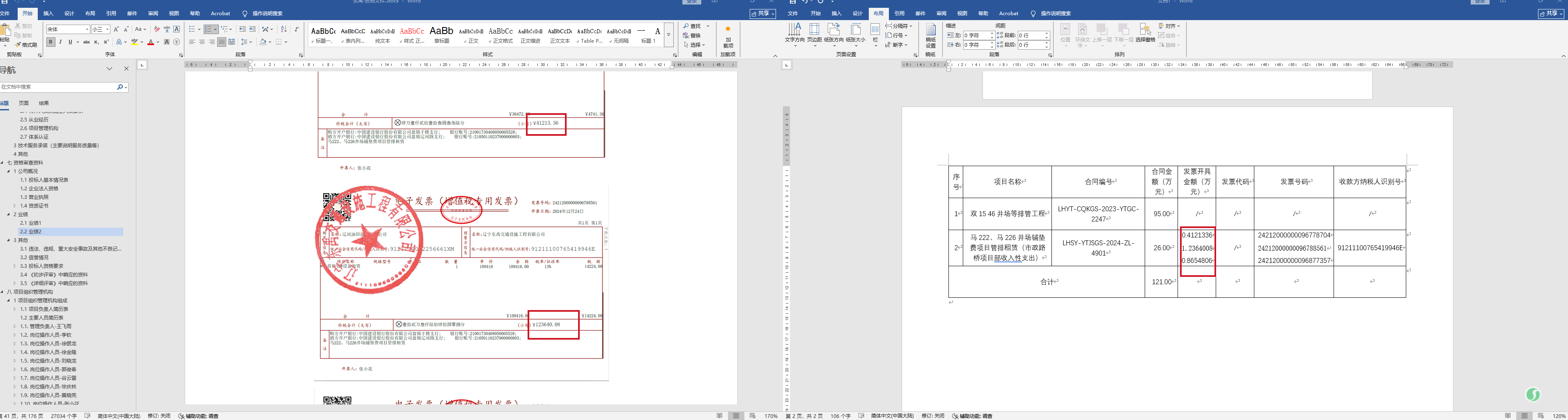Apply character border in left window
Screen dimensions: 1568x420
pos(177,29)
